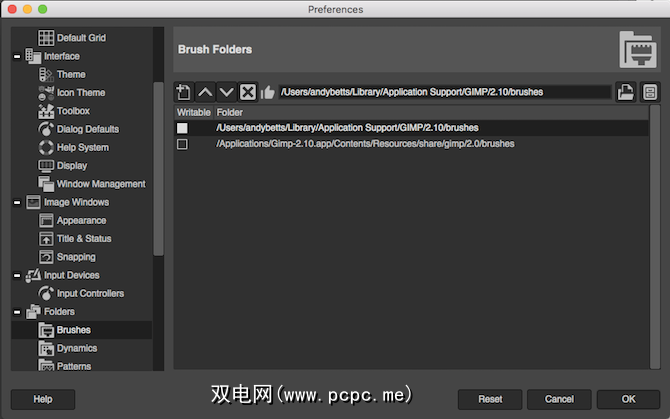Open the Toolbox preferences page
Viewport: 670px width, 419px height.
(73, 111)
